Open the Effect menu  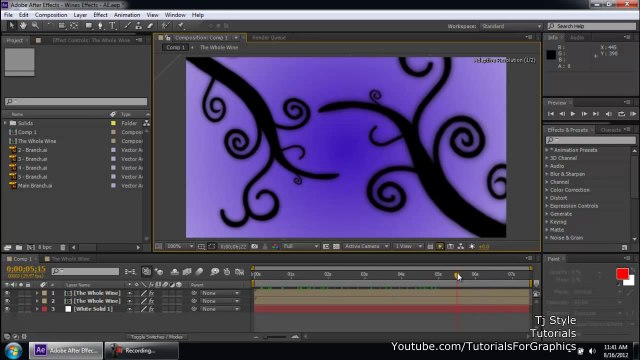[100, 15]
